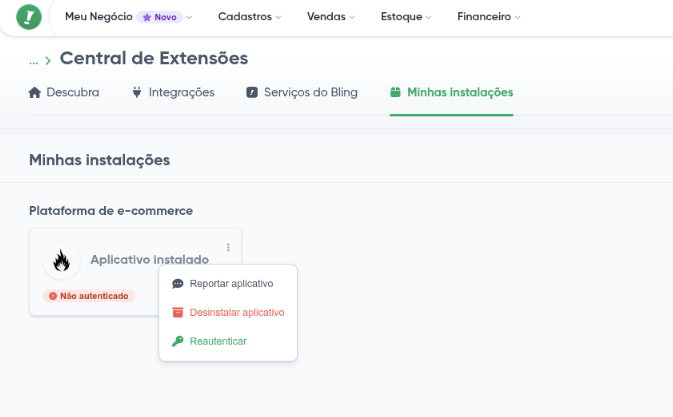Screen dimensions: 673x417
Task: Click the flame app icon
Action: pyautogui.click(x=62, y=261)
